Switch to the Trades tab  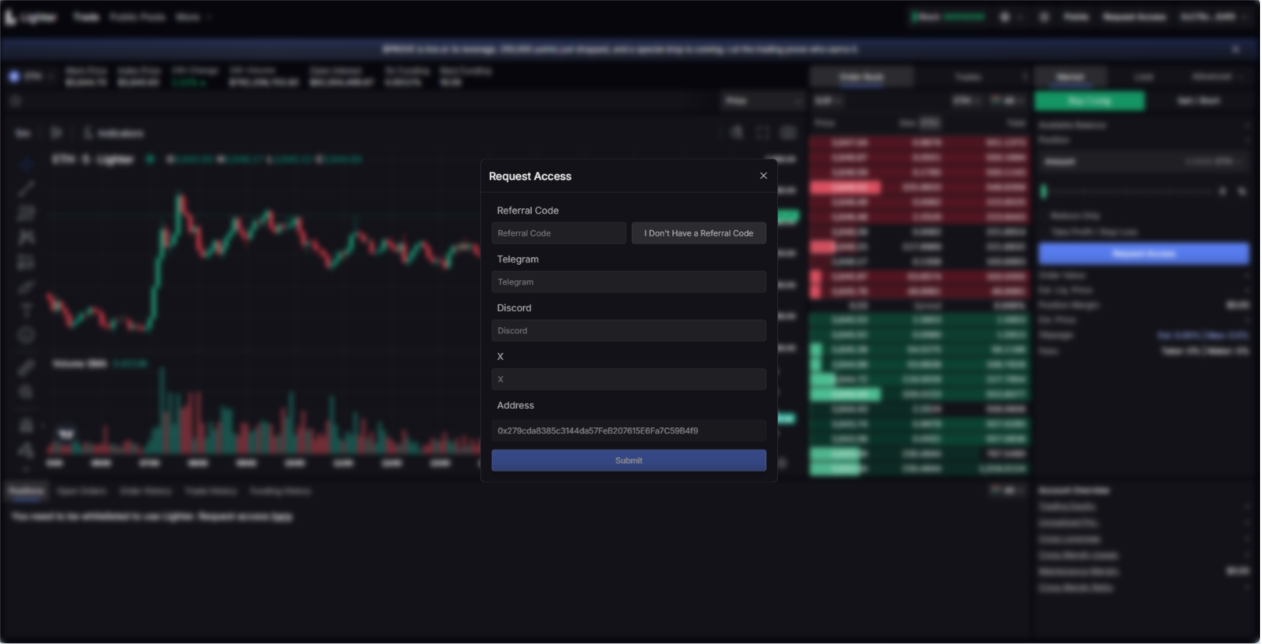[x=967, y=77]
